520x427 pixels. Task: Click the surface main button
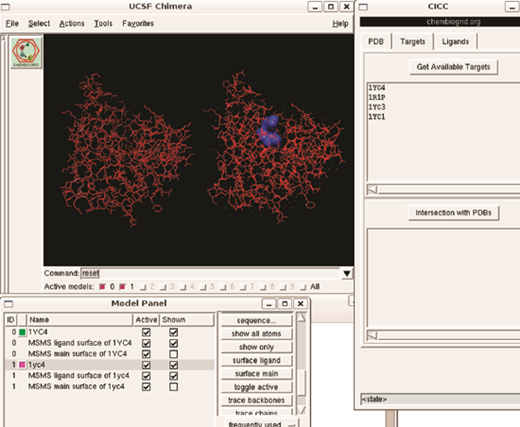(x=256, y=374)
